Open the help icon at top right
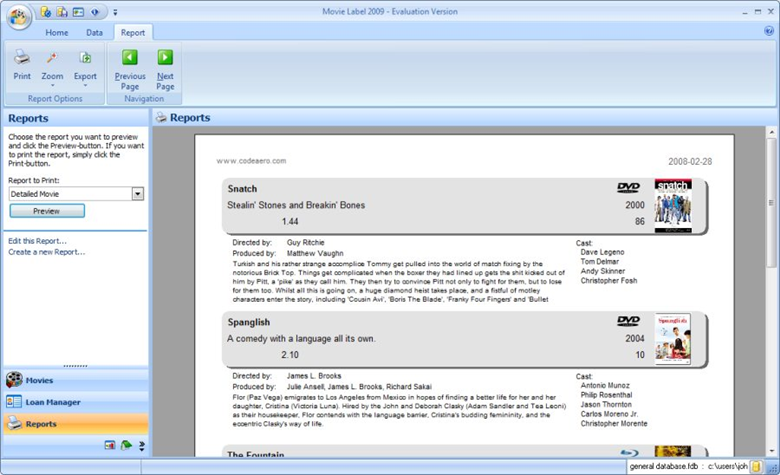The height and width of the screenshot is (475, 780). coord(769,31)
